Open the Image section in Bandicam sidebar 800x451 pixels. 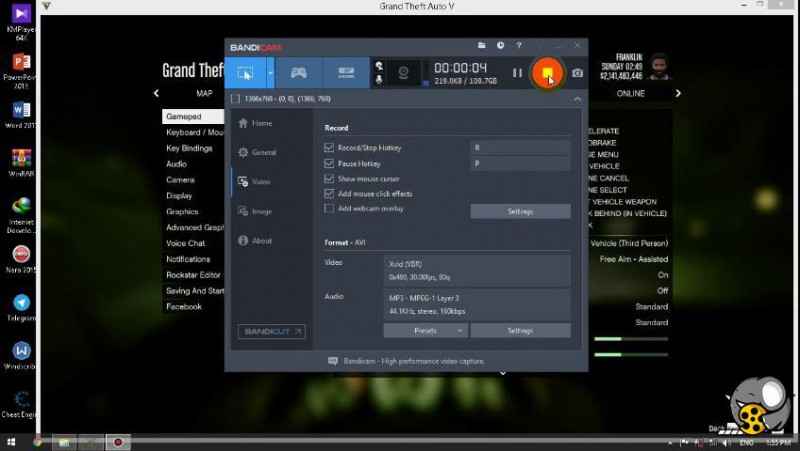(255, 211)
